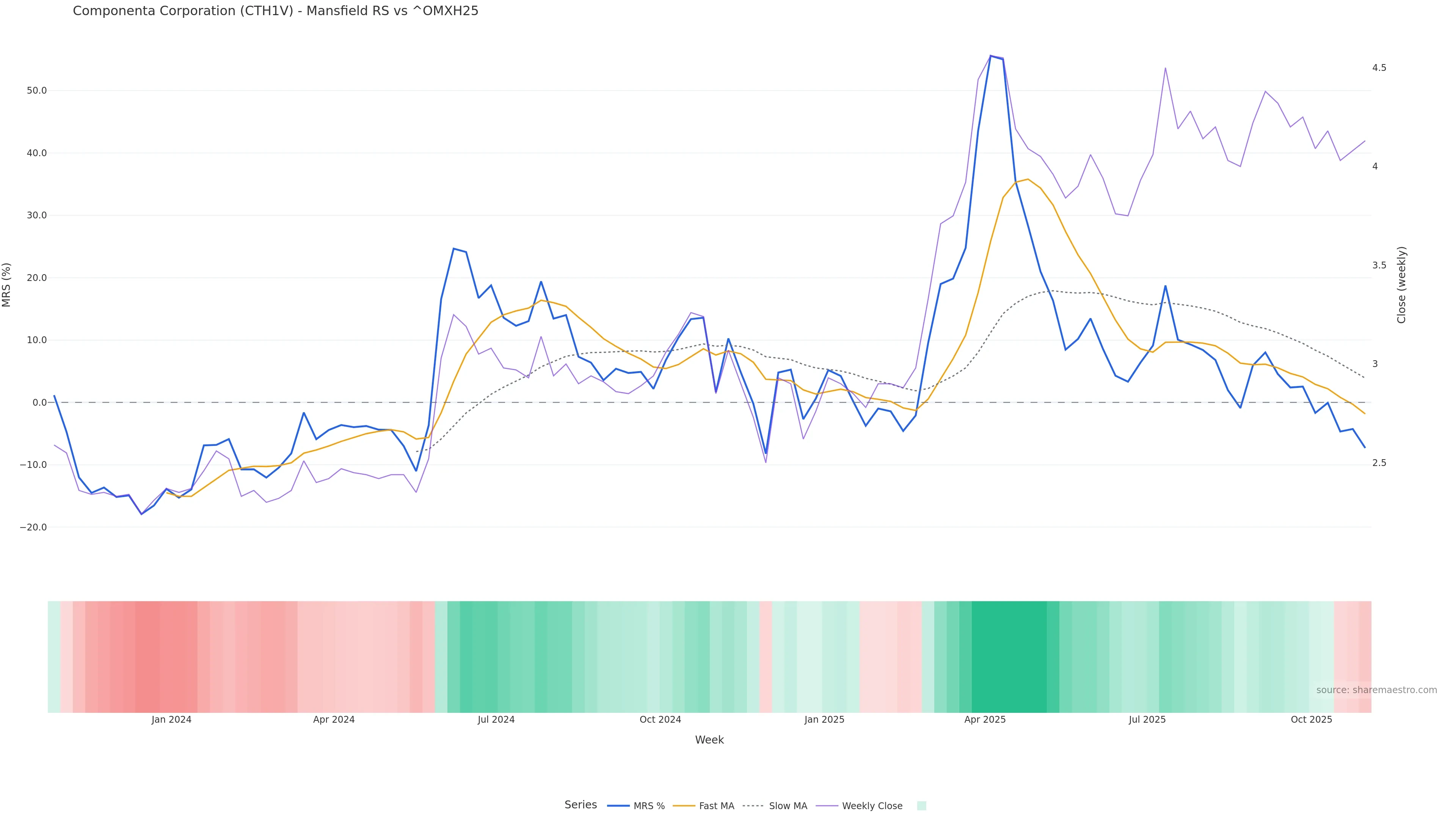
Task: Click the Series legend title
Action: pyautogui.click(x=581, y=805)
